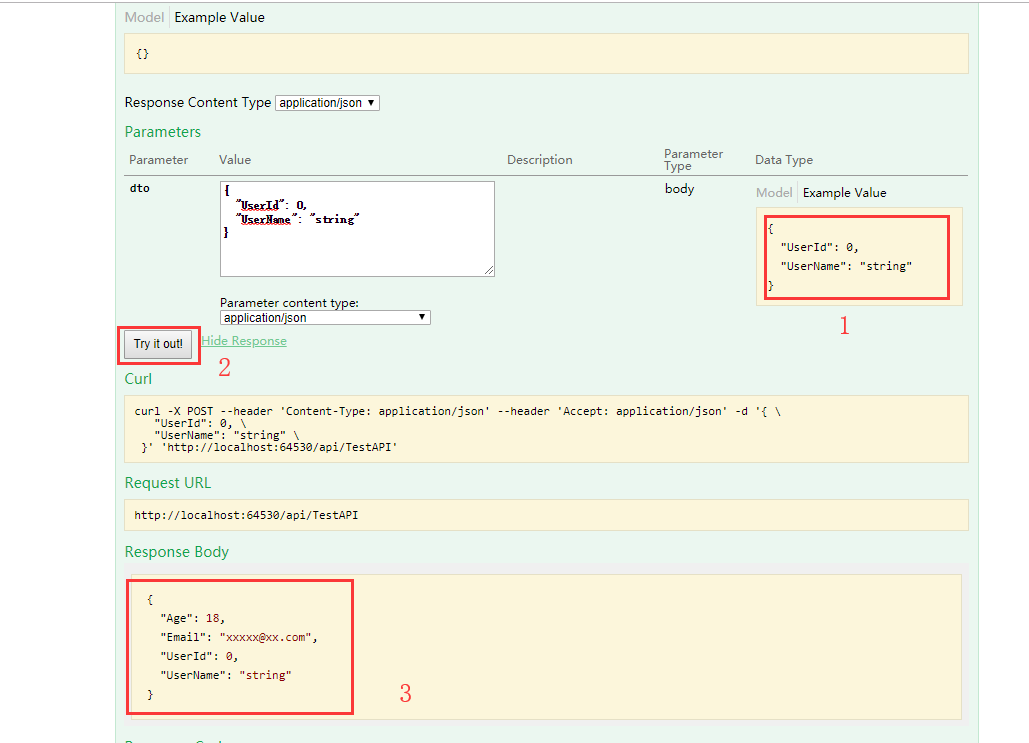Screen dimensions: 1029x743
Task: Click the text area resize handle corner
Action: pos(490,271)
